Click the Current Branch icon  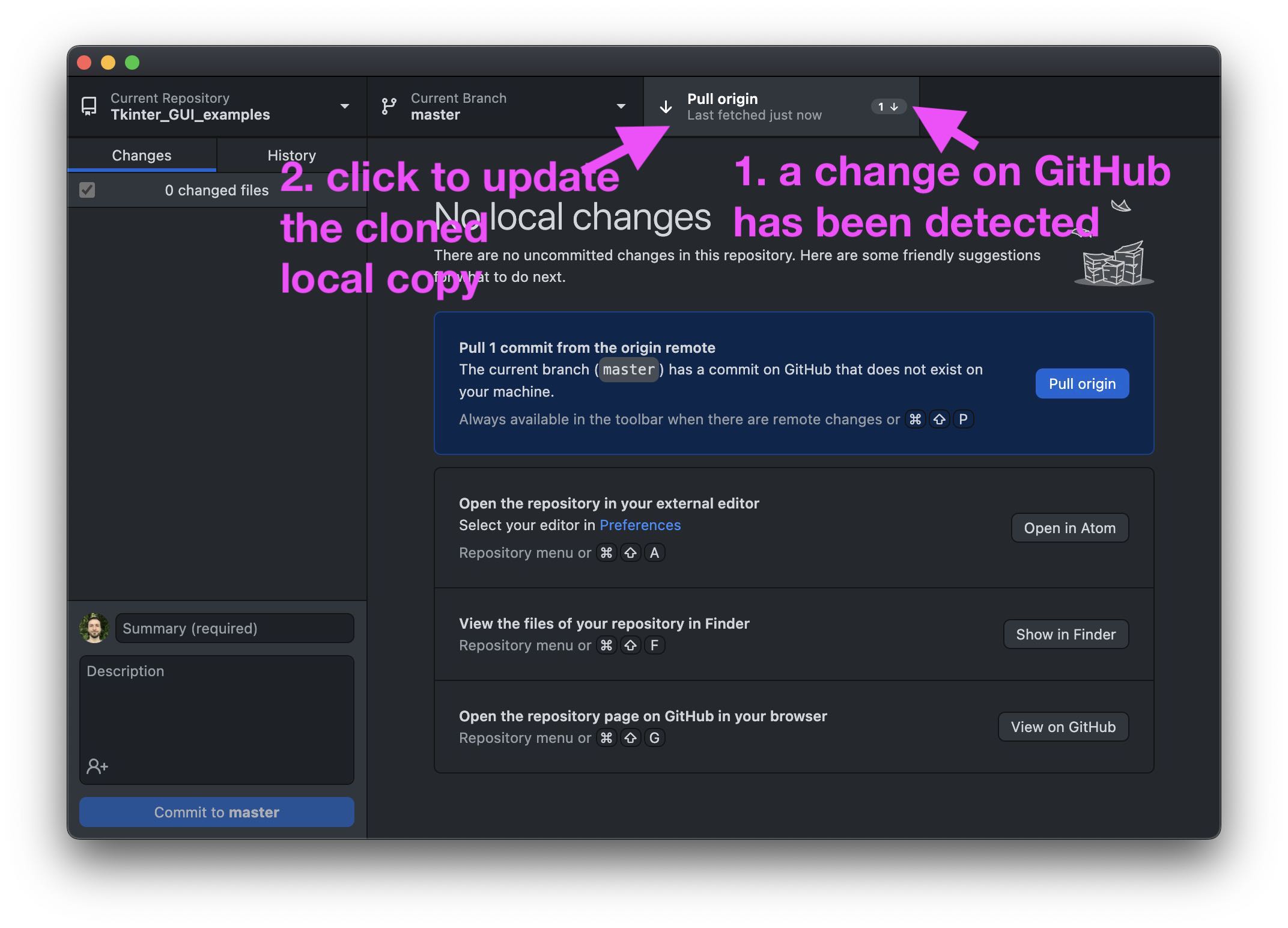[391, 106]
